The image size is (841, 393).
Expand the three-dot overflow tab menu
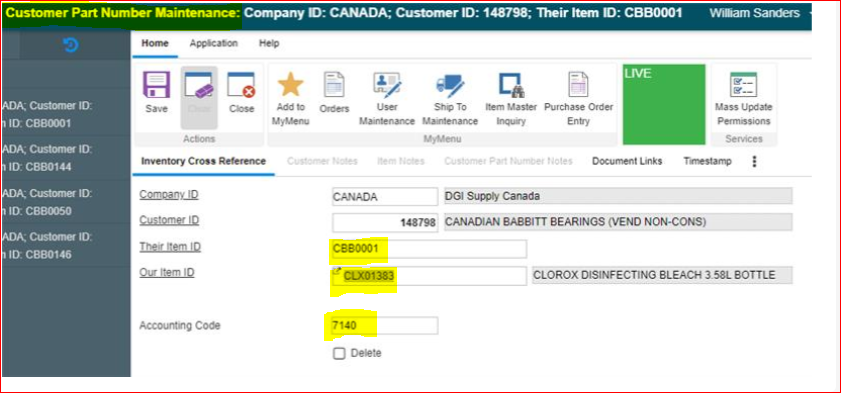754,161
